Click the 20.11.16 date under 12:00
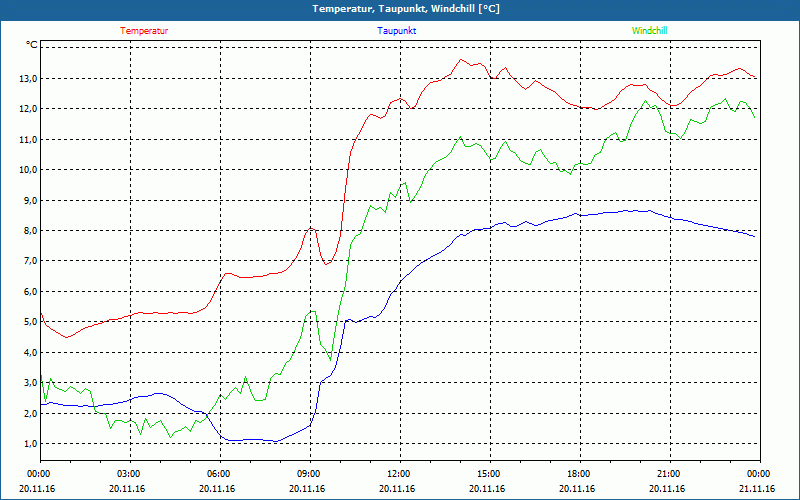Screen dimensions: 800x500 tap(397, 489)
